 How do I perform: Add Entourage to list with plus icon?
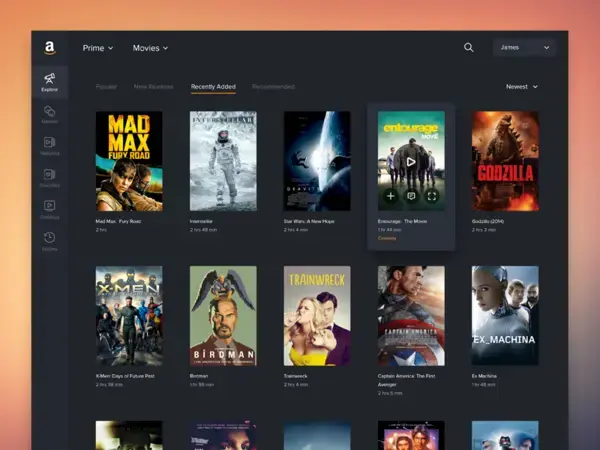[390, 196]
